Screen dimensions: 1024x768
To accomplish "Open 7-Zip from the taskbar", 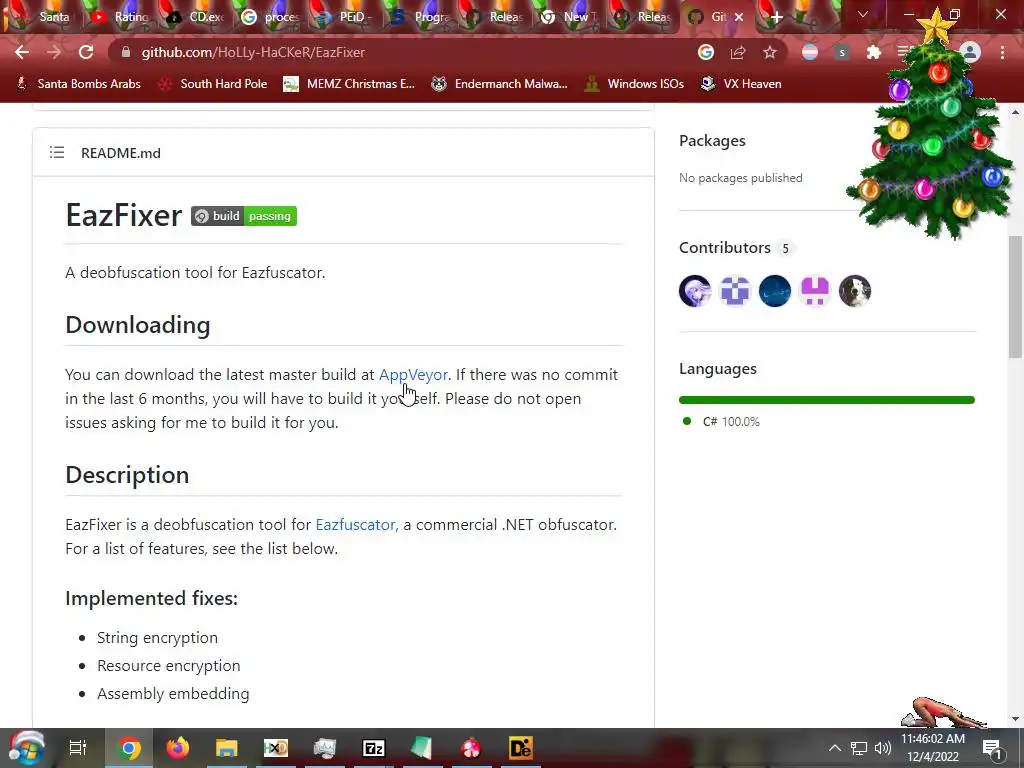I will [x=374, y=748].
